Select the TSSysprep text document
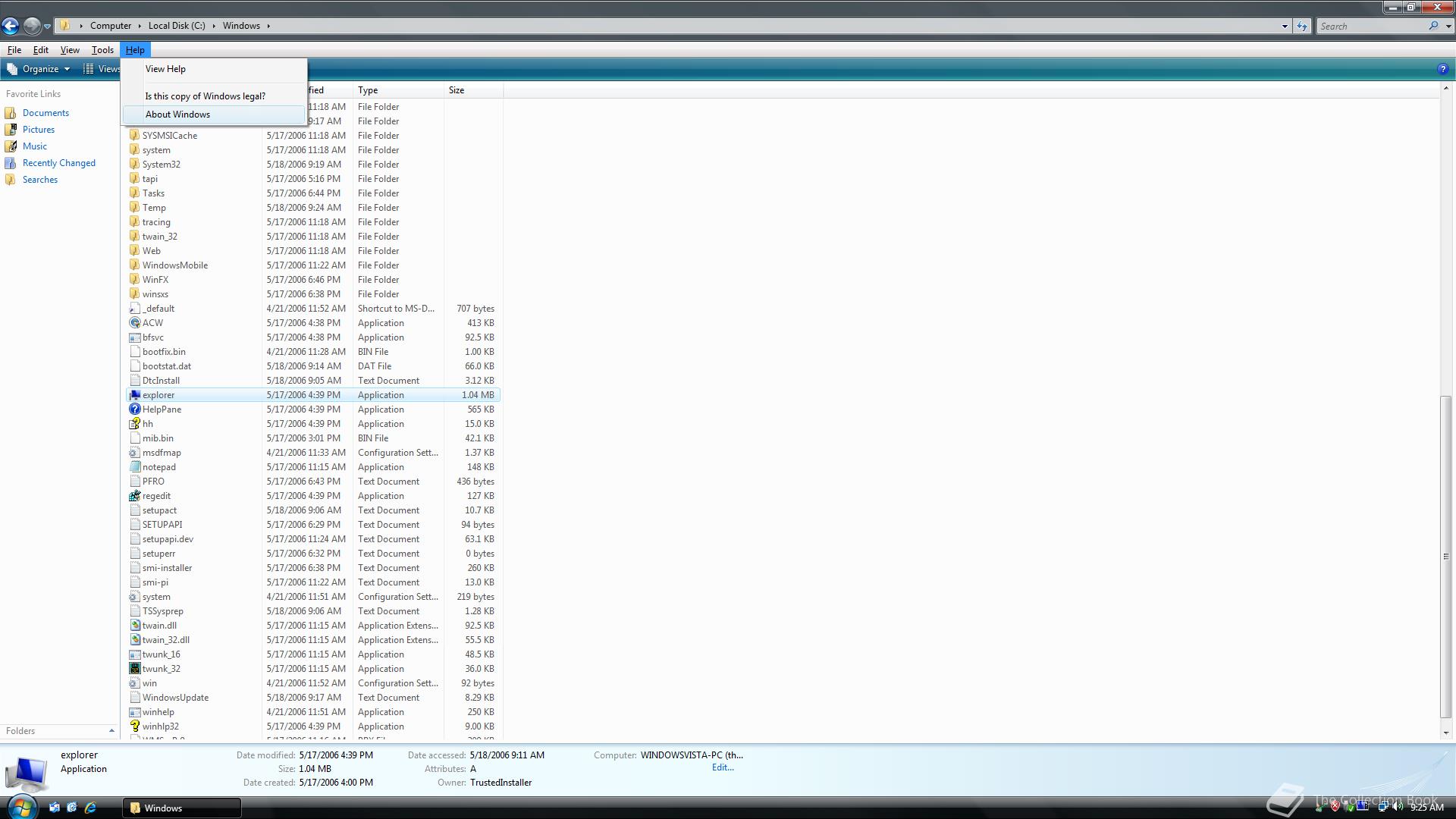Image resolution: width=1456 pixels, height=819 pixels. pyautogui.click(x=312, y=611)
